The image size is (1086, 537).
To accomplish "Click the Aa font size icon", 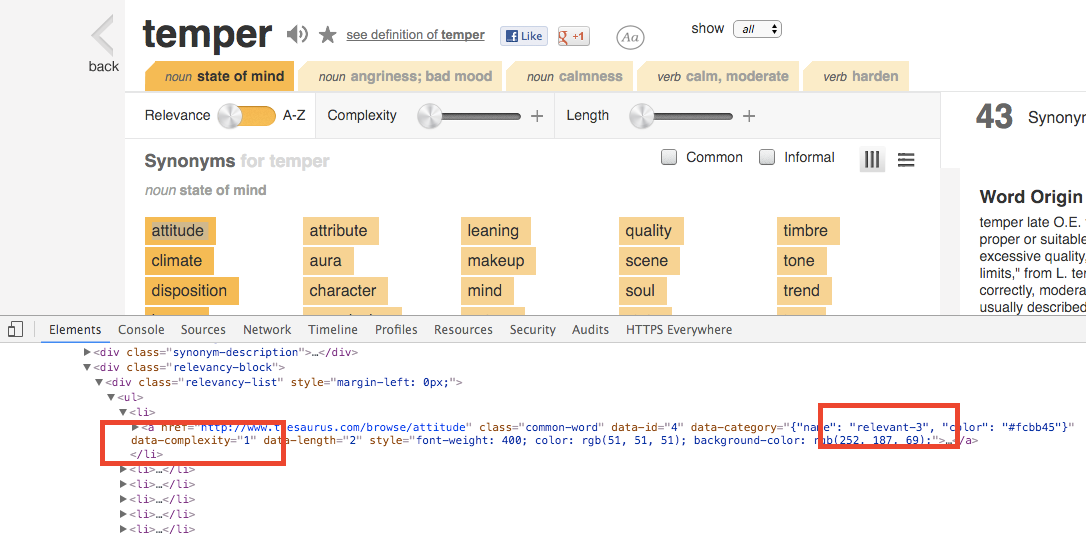I will (630, 38).
